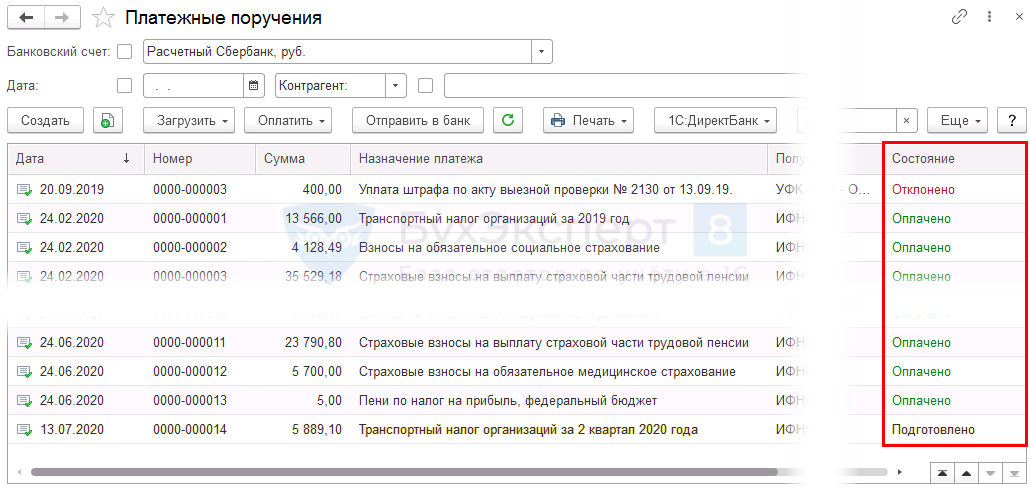Click the forward navigation arrow
This screenshot has height=489, width=1030.
pyautogui.click(x=62, y=17)
